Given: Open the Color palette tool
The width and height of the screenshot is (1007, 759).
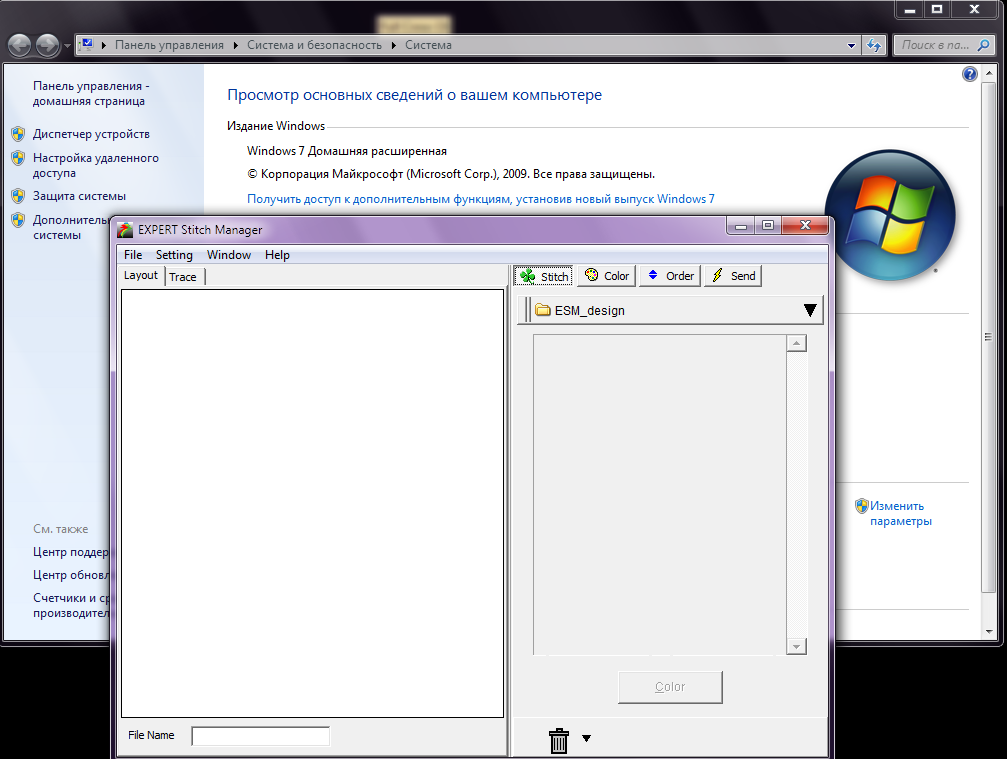Looking at the screenshot, I should [x=606, y=276].
